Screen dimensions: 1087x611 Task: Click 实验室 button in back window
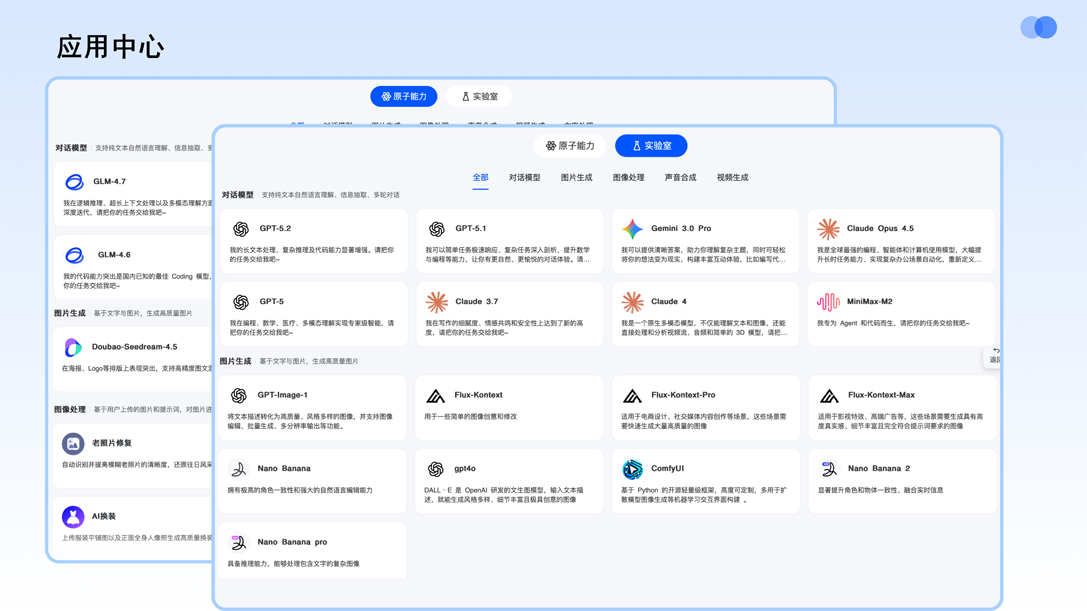tap(479, 96)
